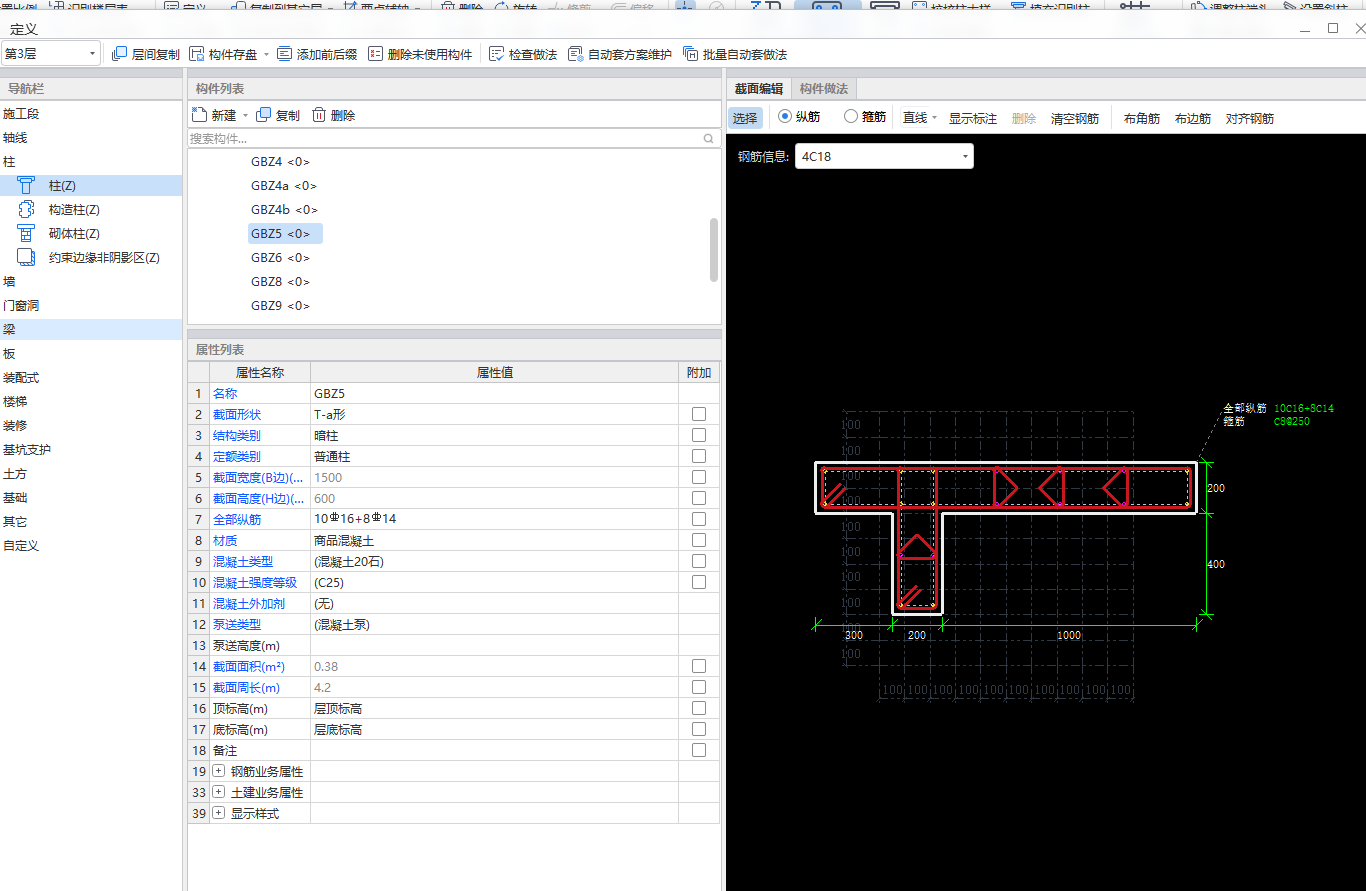Toggle 附加 checkbox for 混凝土强度等级 row
Viewport: 1366px width, 891px height.
pyautogui.click(x=699, y=582)
